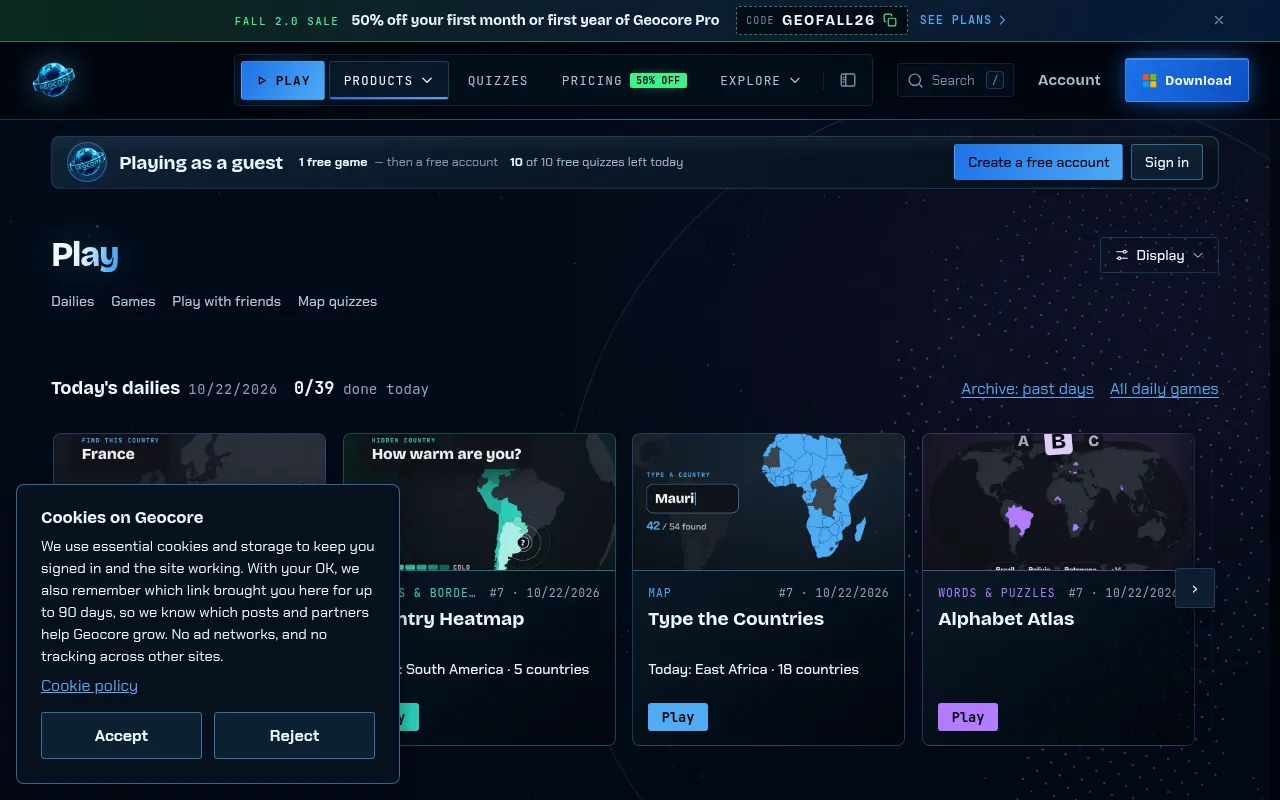1280x800 pixels.
Task: Click the Windows logo on Download button
Action: [x=1150, y=80]
